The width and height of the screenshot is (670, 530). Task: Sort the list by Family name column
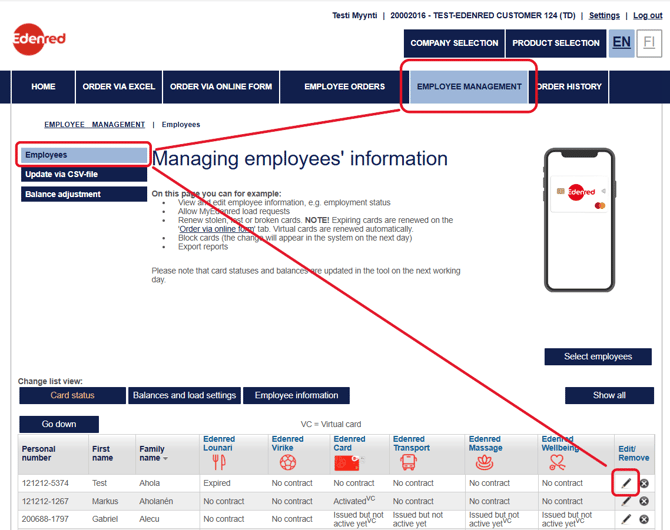click(153, 453)
